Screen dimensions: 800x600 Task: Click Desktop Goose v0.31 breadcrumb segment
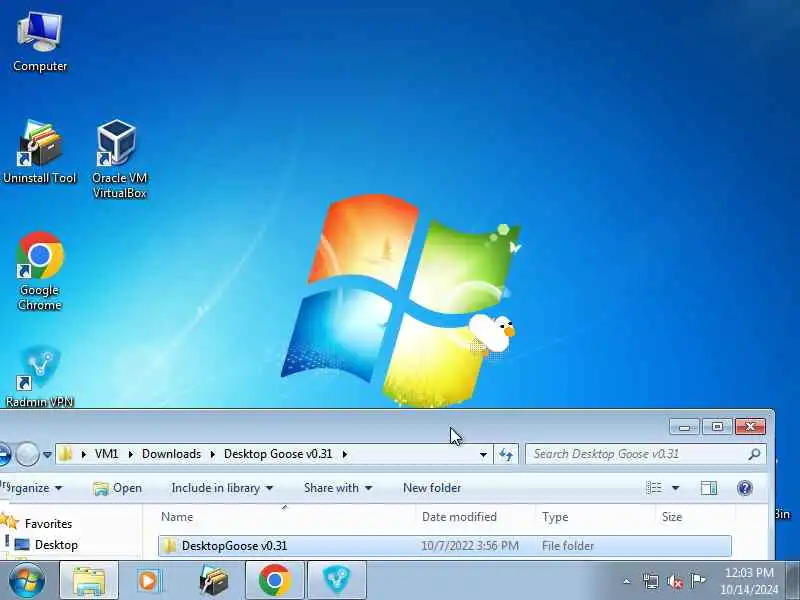[278, 454]
